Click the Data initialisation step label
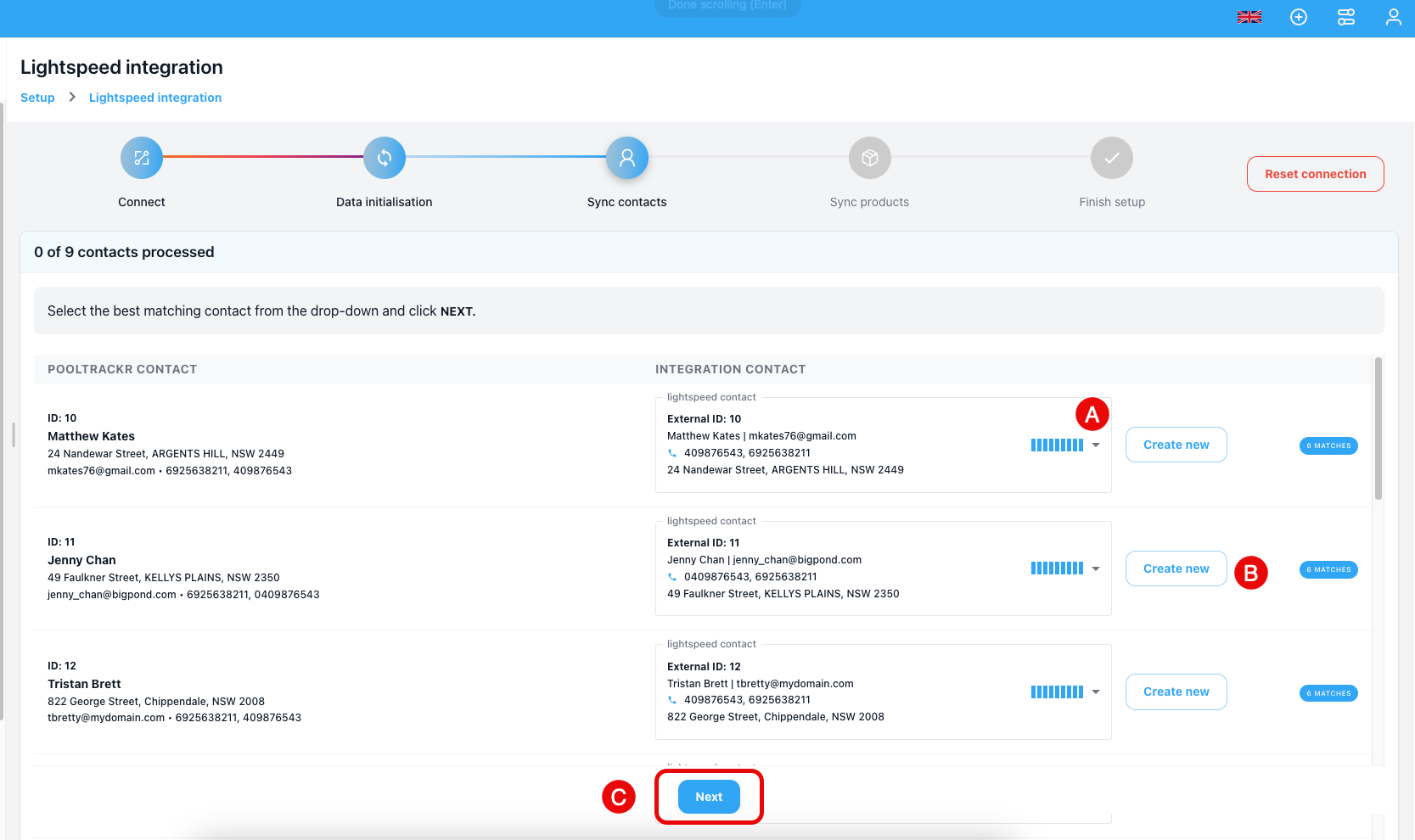This screenshot has width=1415, height=840. [385, 202]
